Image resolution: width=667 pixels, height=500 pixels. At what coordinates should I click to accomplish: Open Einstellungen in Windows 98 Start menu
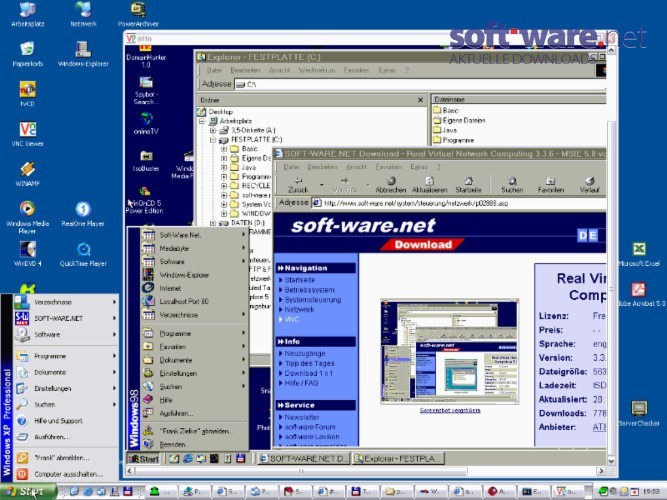194,373
